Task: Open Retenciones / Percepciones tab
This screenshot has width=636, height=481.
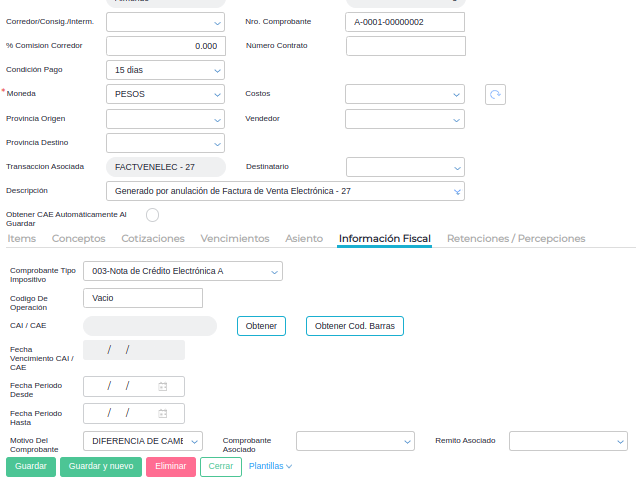Action: click(x=516, y=238)
